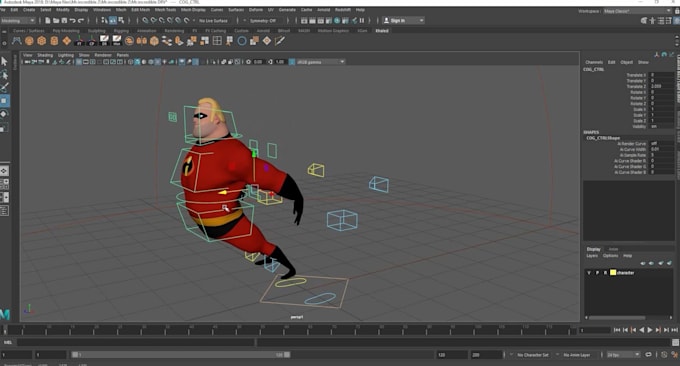Click the gamma value field in viewport toolbar
The height and width of the screenshot is (366, 680).
pyautogui.click(x=280, y=62)
